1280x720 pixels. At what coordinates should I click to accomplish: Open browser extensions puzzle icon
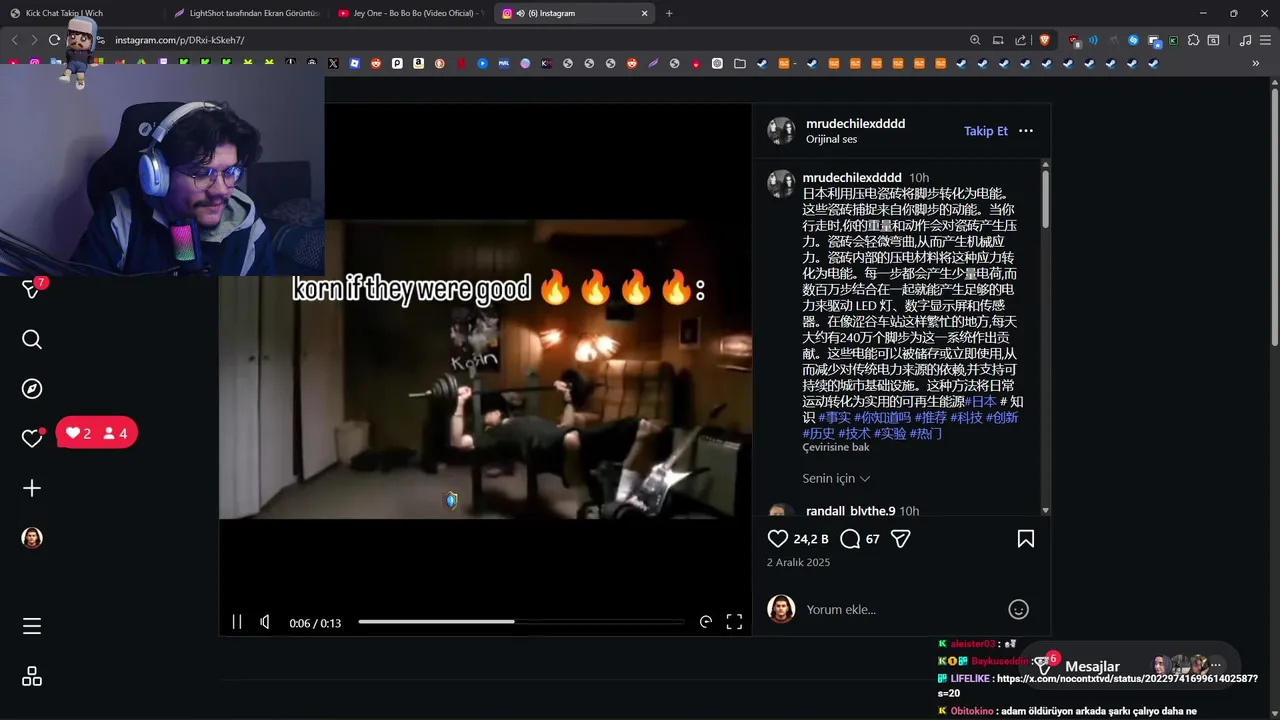pos(1193,40)
